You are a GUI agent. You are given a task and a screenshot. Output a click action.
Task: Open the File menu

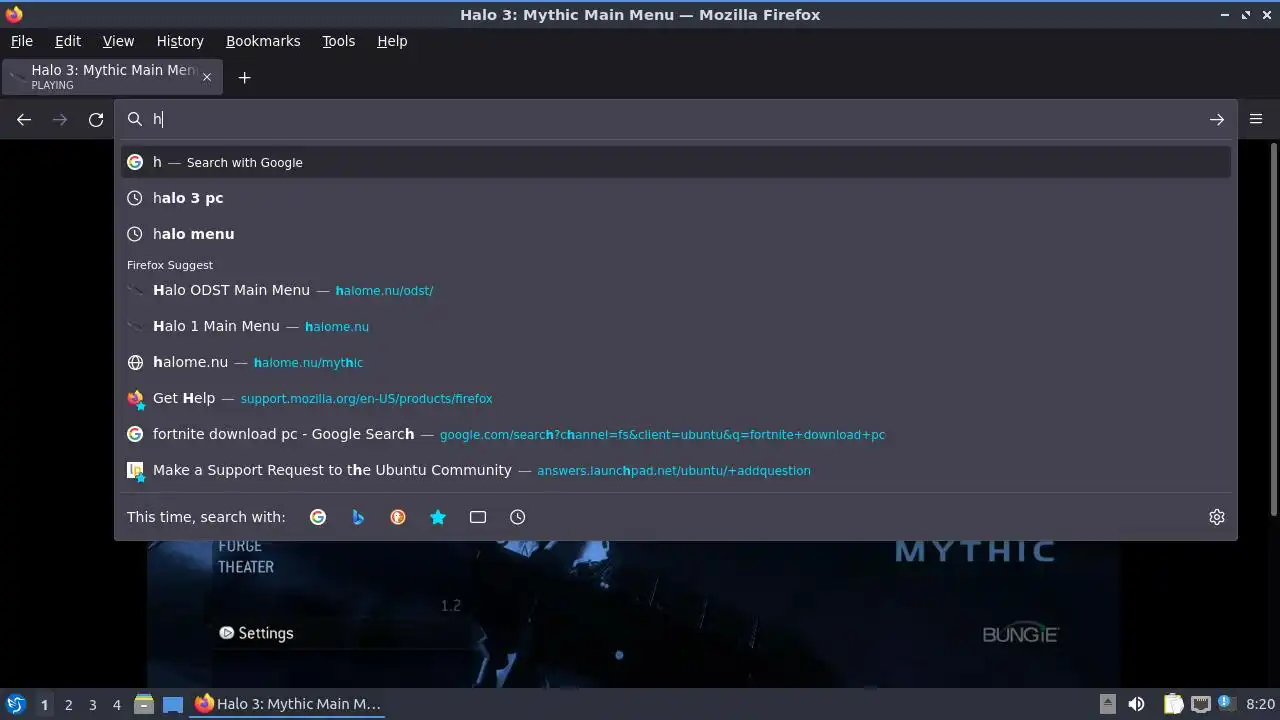(x=21, y=41)
